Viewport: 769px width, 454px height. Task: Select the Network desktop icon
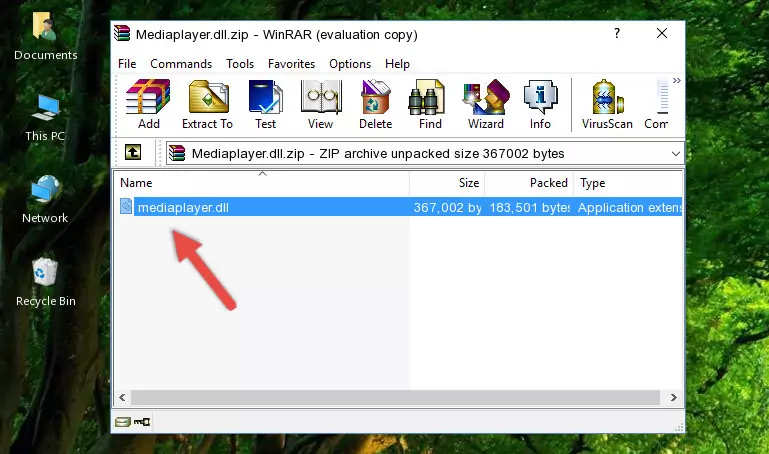point(45,200)
